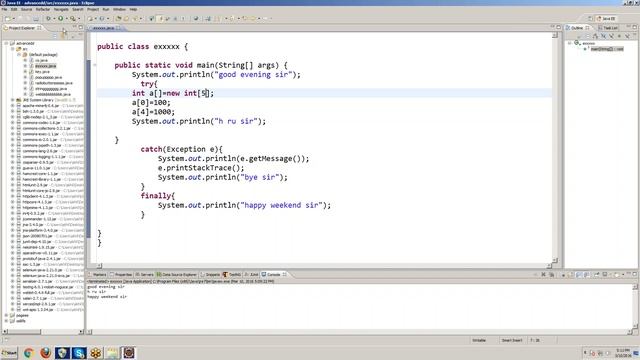The image size is (640, 360).
Task: Select exxxxx.java in the Project Explorer
Action: click(x=45, y=66)
